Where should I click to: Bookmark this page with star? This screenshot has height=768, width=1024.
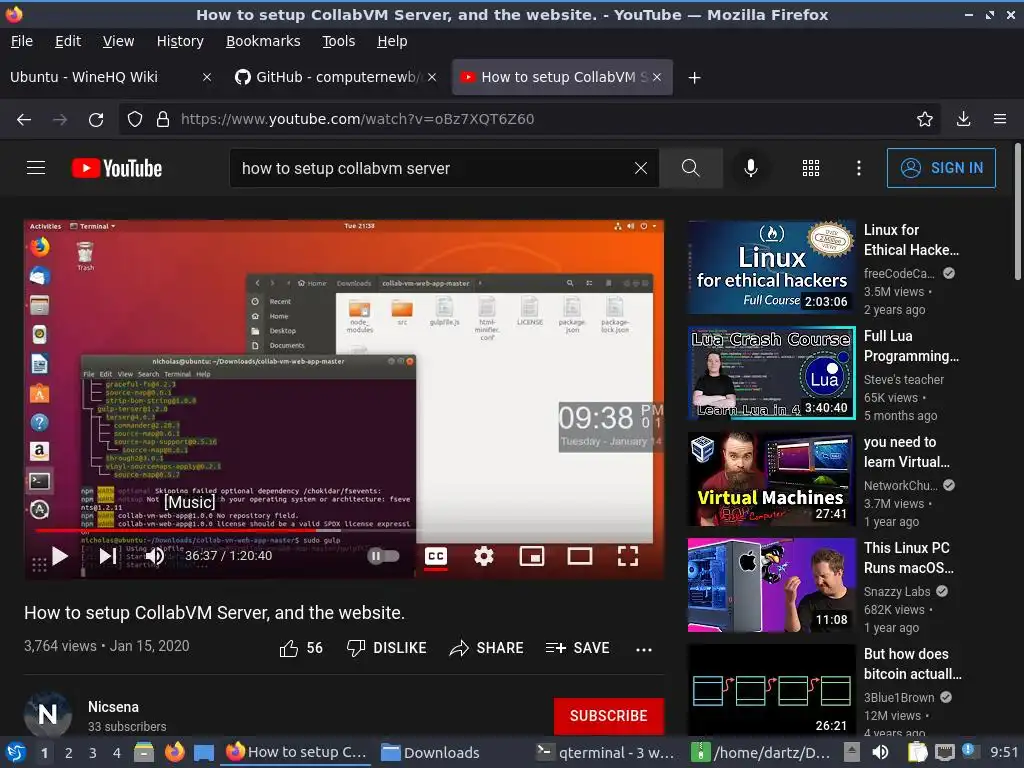[x=925, y=119]
